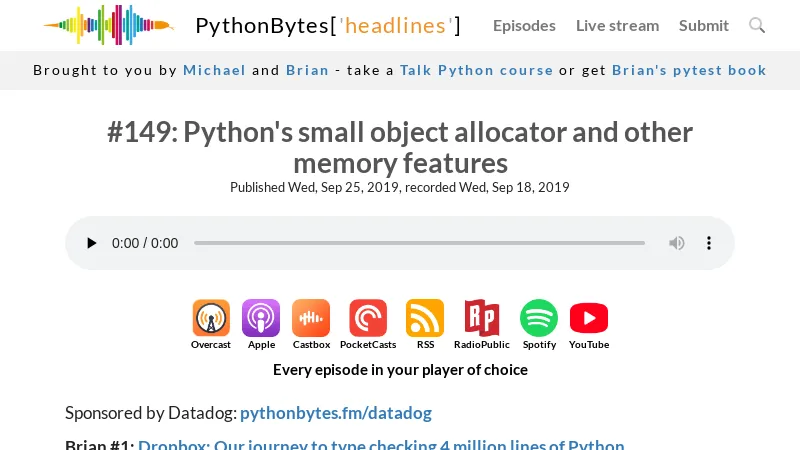Click the PythonBytes waveform logo
Image resolution: width=800 pixels, height=450 pixels.
(x=108, y=25)
